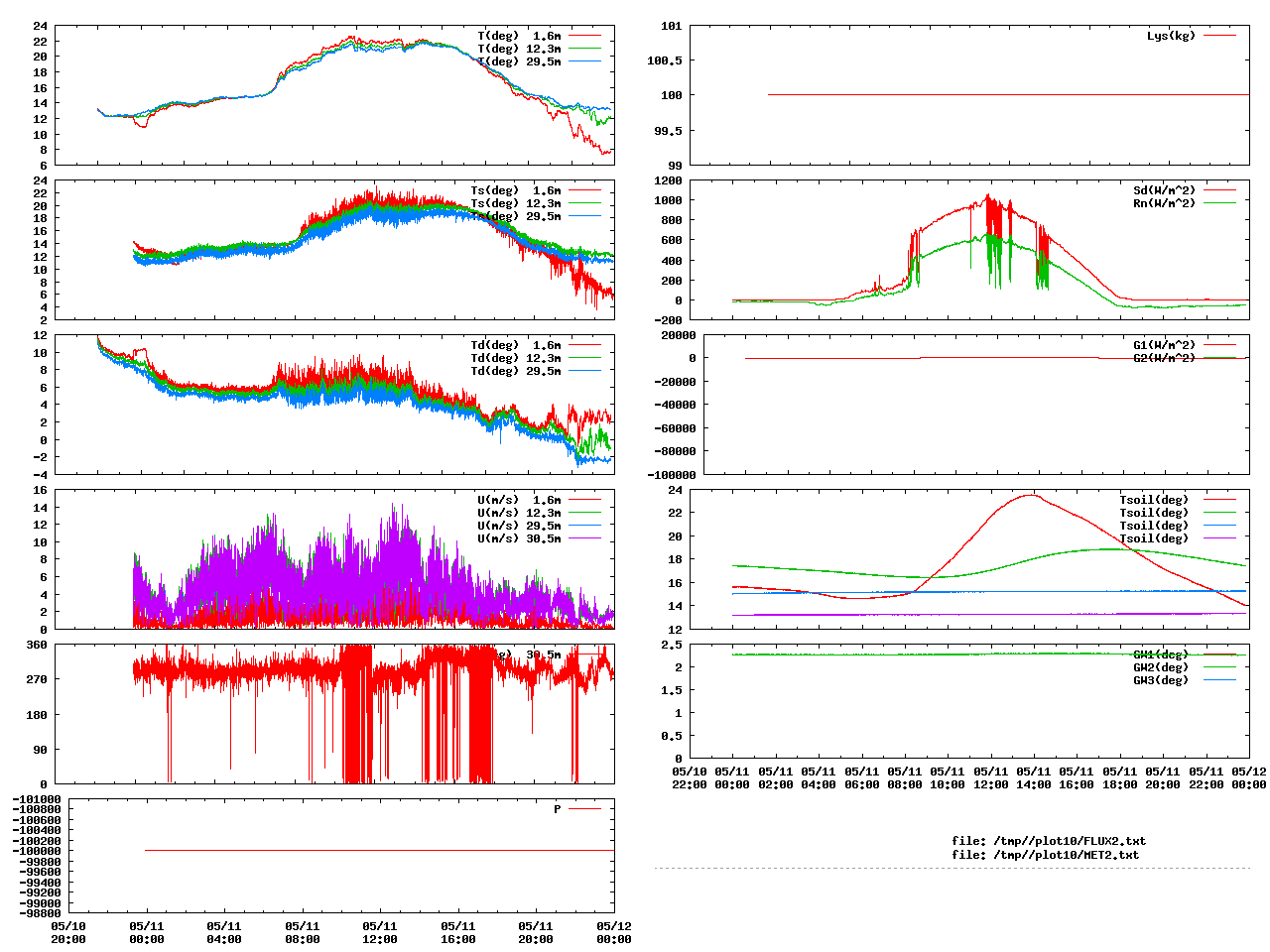Click the "-98800" y-axis value
1270x952 pixels.
coord(40,912)
